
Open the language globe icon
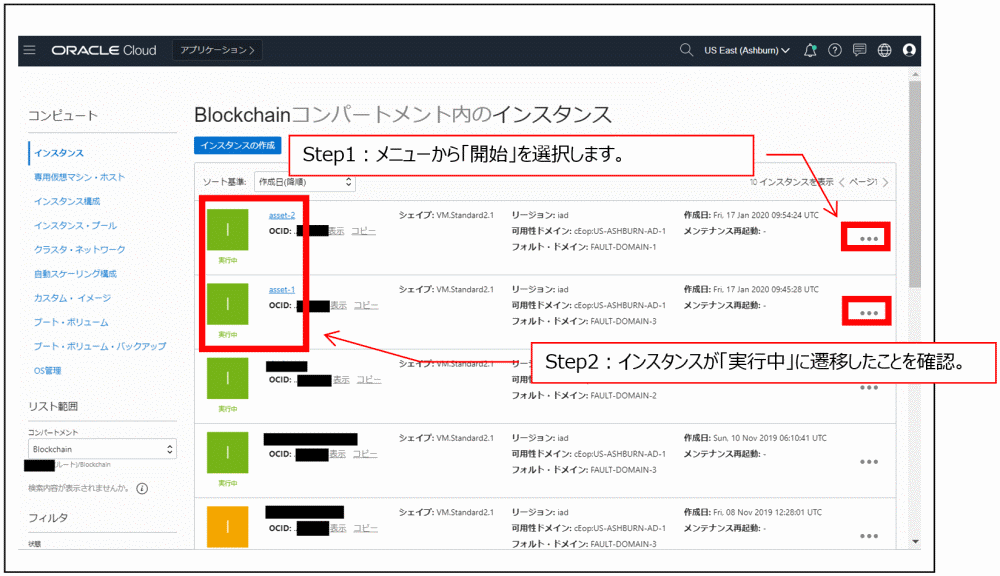[885, 50]
